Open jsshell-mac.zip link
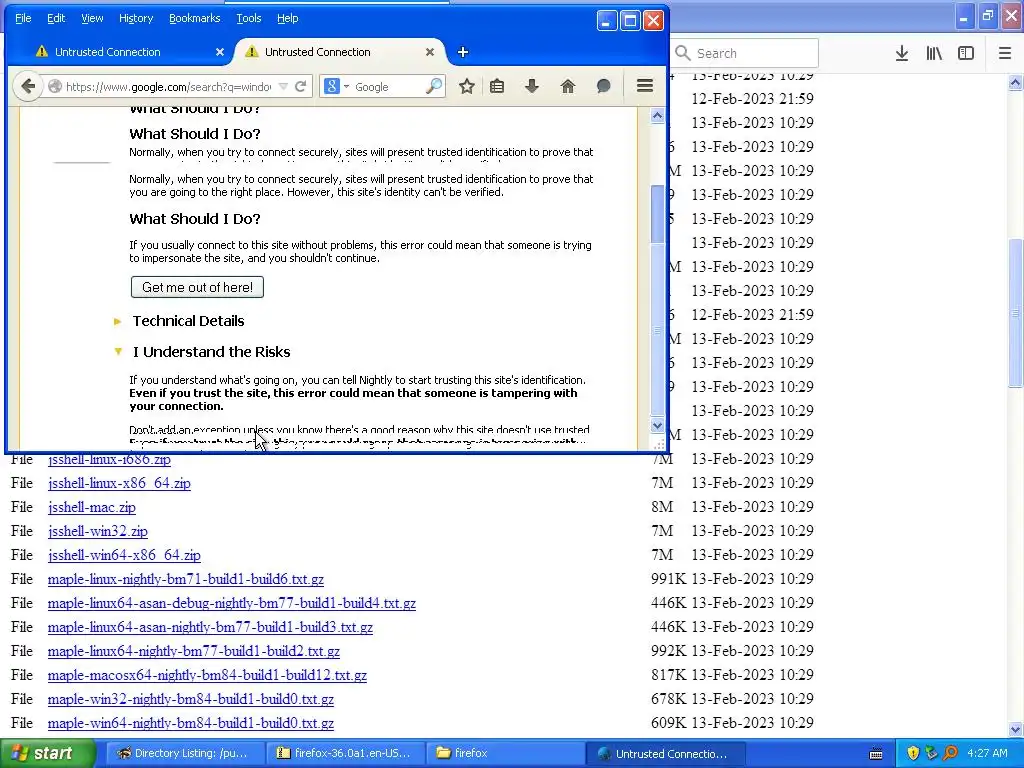 [x=91, y=507]
